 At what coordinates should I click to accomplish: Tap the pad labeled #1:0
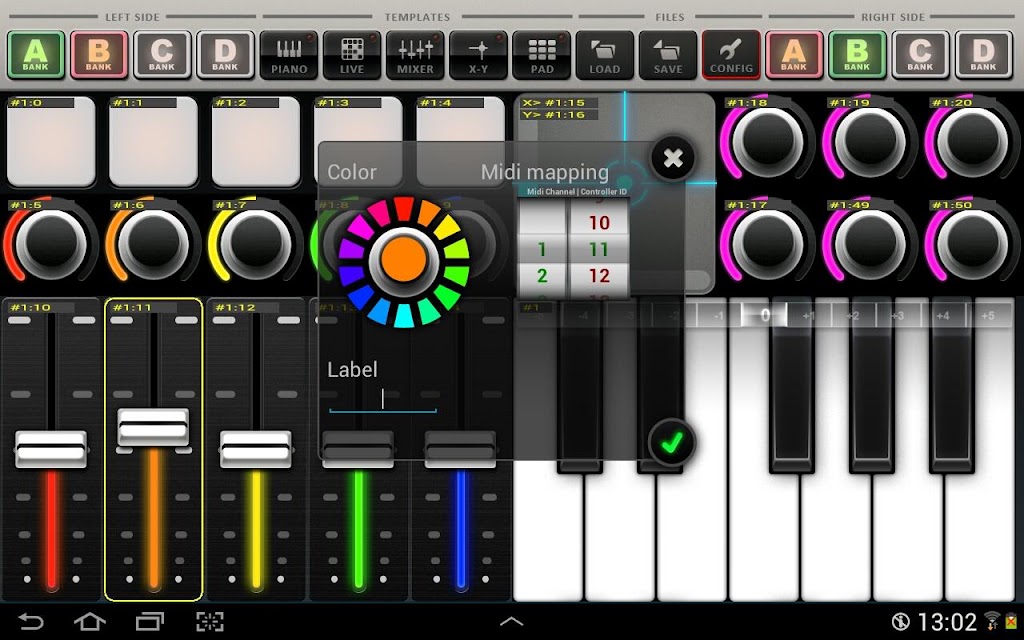[x=51, y=142]
